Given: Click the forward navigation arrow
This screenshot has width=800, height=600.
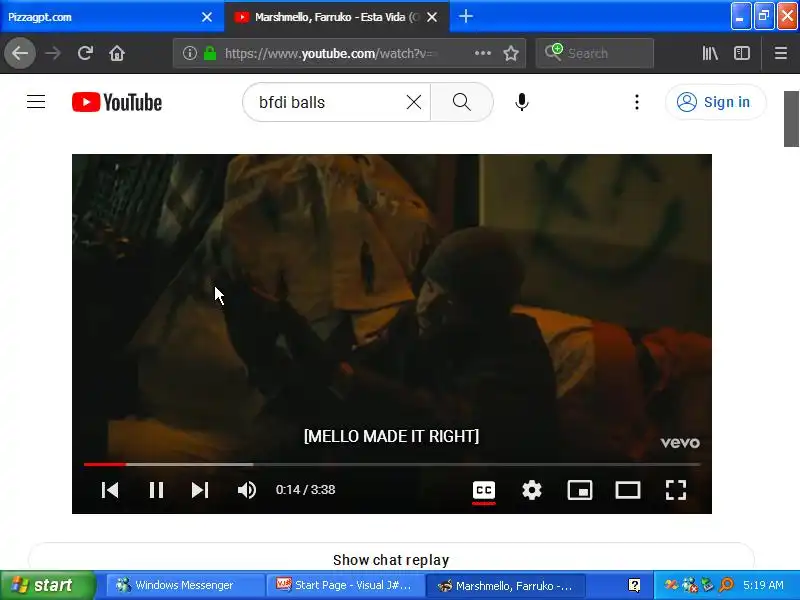Looking at the screenshot, I should pyautogui.click(x=53, y=53).
